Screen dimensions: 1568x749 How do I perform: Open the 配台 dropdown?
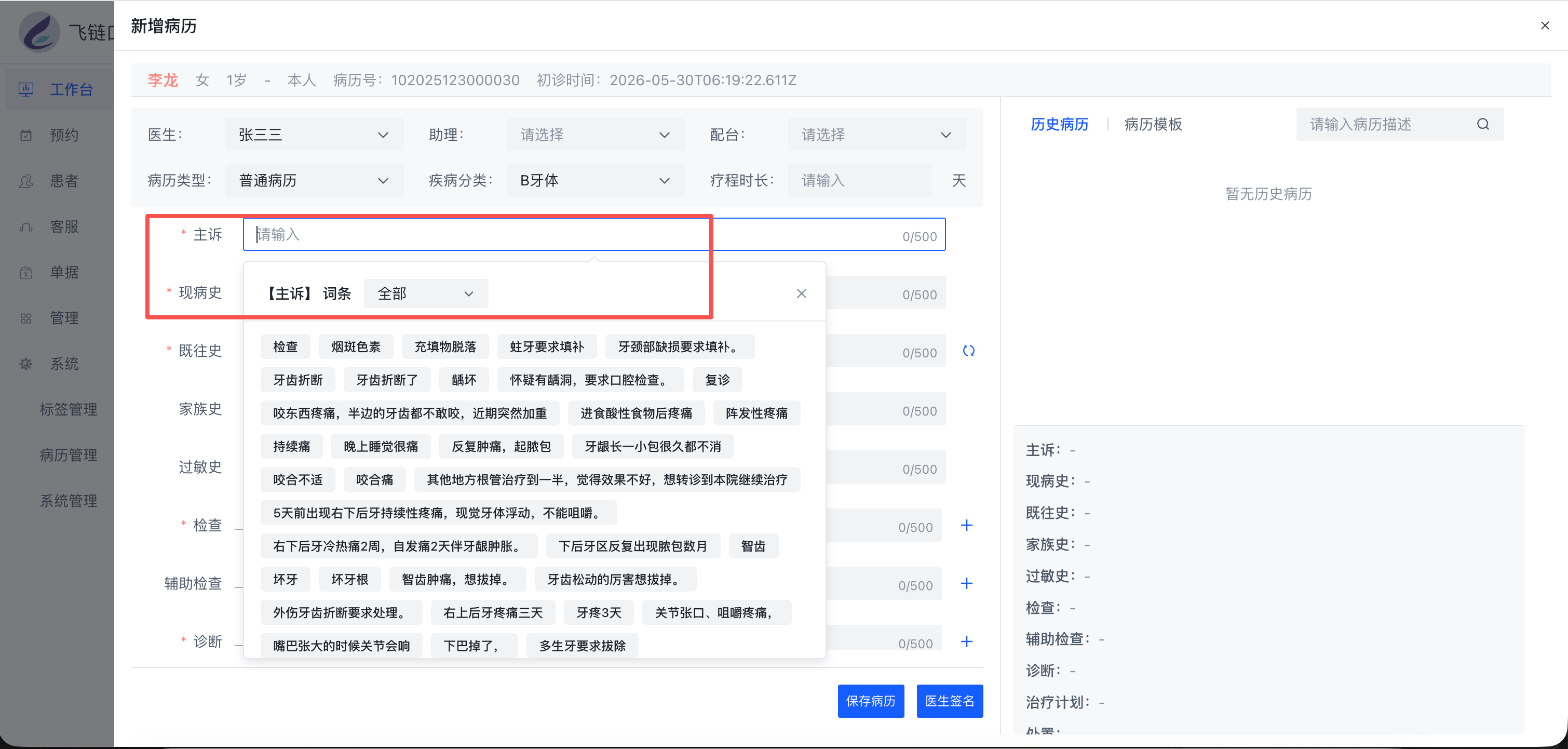(876, 135)
